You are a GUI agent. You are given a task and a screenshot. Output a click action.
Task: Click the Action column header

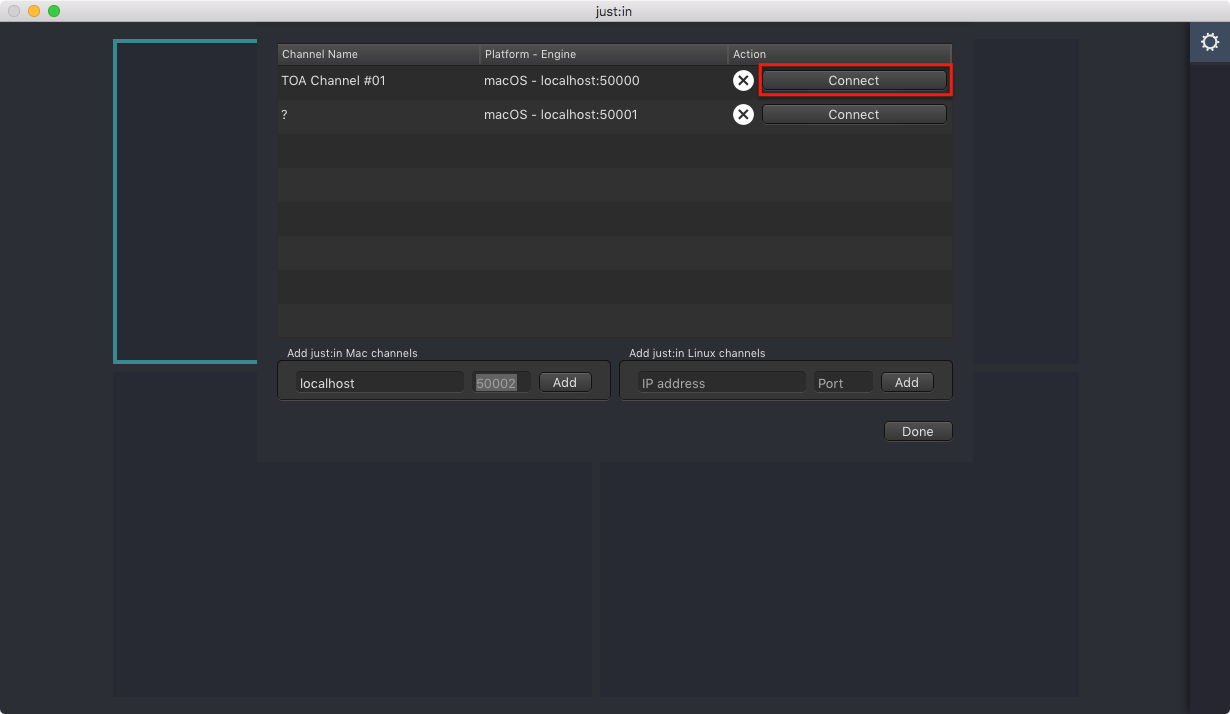click(840, 54)
